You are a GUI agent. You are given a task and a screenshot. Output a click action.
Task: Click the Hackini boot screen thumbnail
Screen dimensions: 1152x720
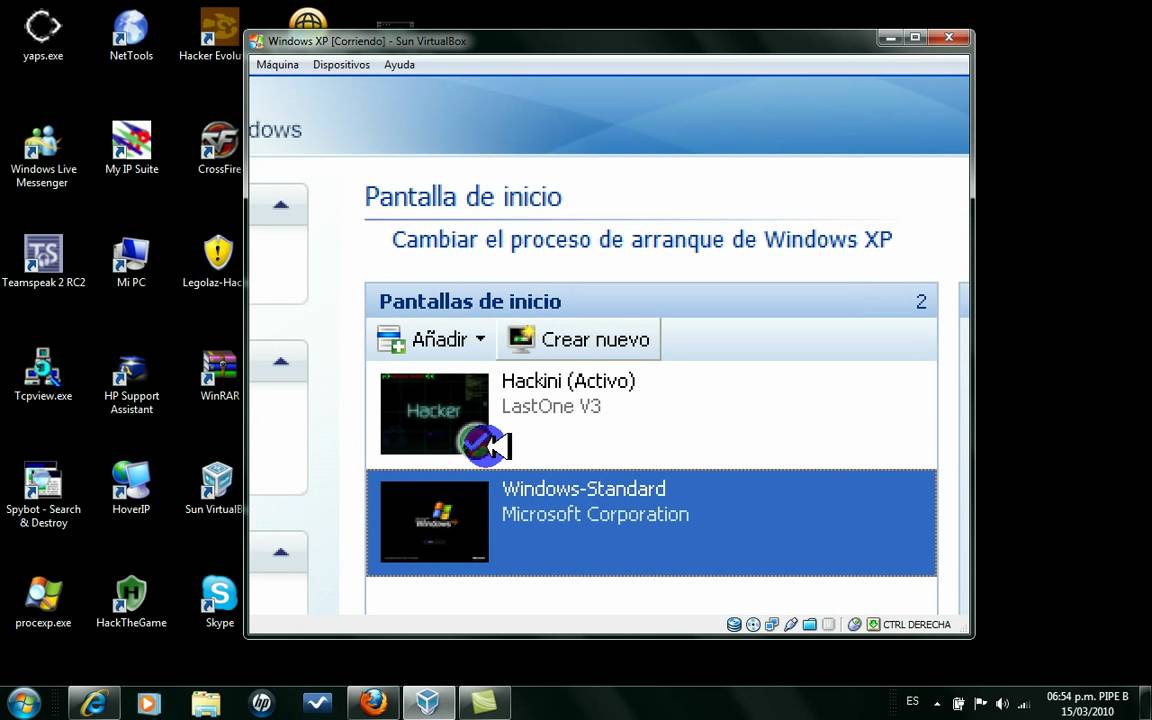[x=434, y=414]
